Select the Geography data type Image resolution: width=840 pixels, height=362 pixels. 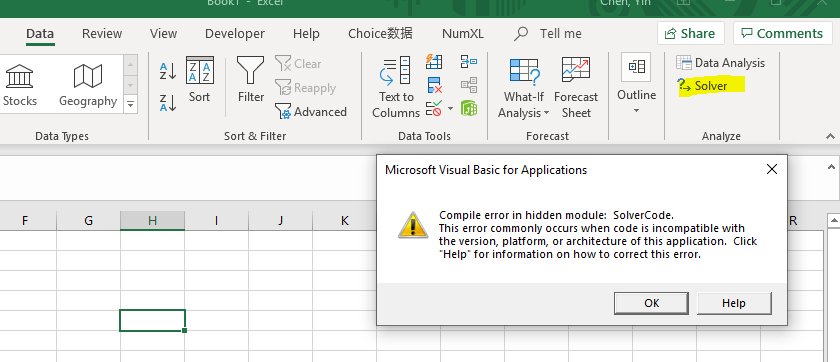point(88,85)
